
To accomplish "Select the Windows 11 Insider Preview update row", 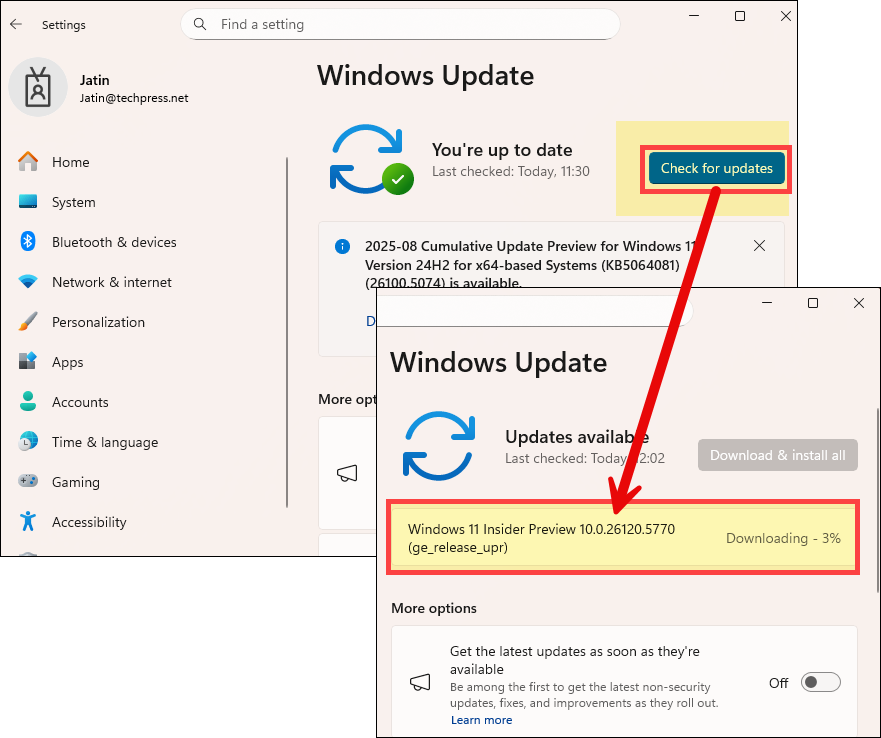I will (x=623, y=537).
